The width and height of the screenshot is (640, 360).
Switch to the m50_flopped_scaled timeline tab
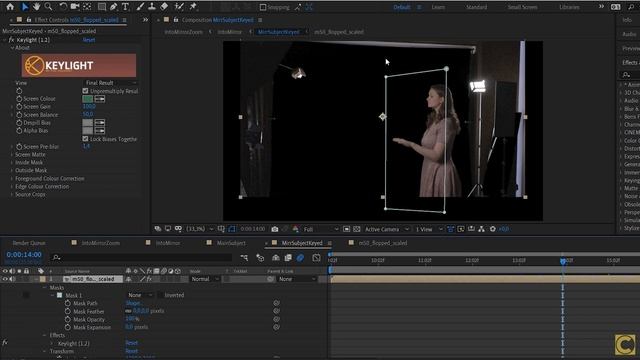[382, 243]
